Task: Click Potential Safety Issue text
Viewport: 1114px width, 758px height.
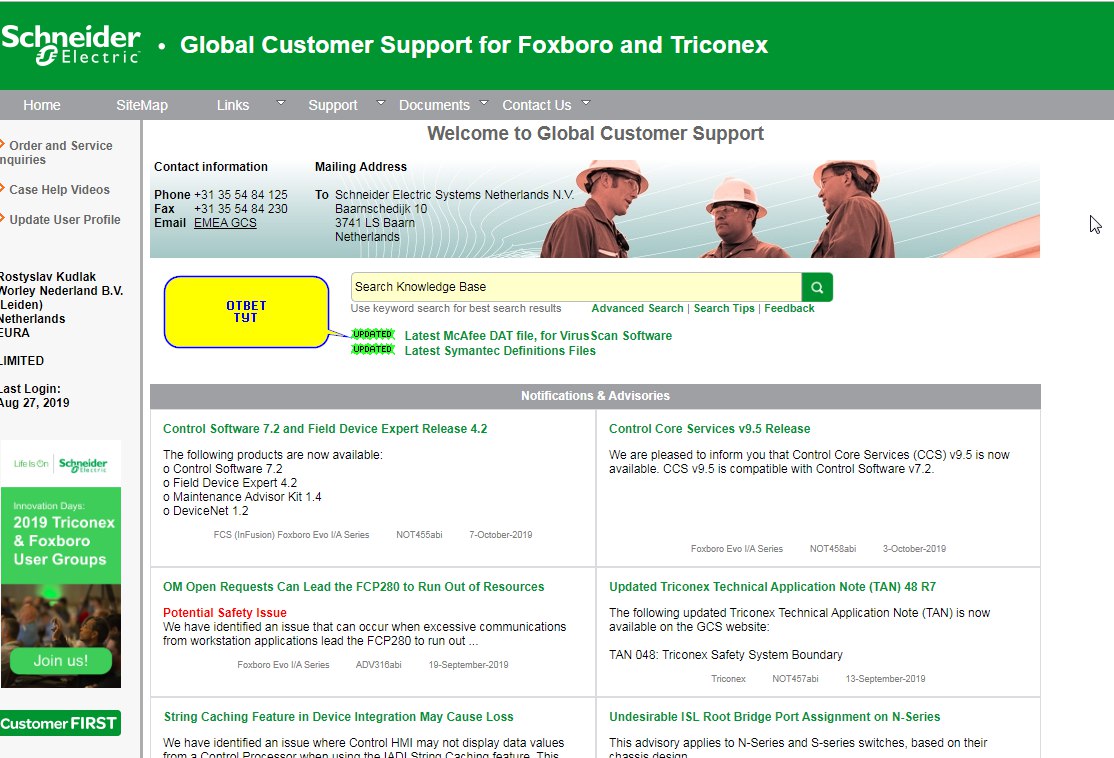Action: [225, 612]
